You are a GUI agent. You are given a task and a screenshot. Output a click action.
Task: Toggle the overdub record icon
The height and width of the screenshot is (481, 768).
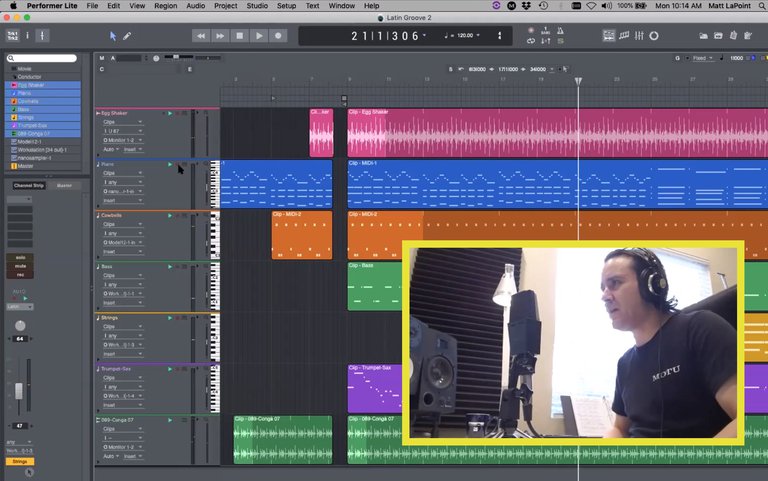[x=531, y=30]
